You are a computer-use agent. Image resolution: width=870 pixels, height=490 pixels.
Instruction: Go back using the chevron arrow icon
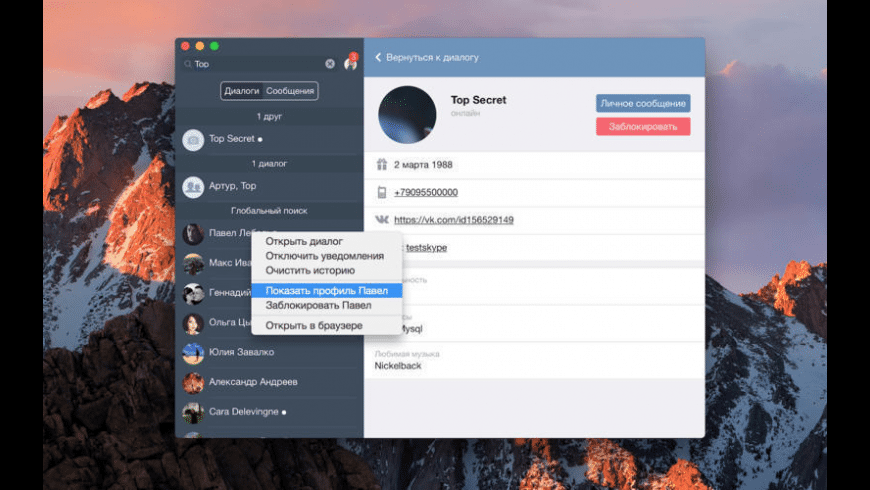pyautogui.click(x=378, y=57)
